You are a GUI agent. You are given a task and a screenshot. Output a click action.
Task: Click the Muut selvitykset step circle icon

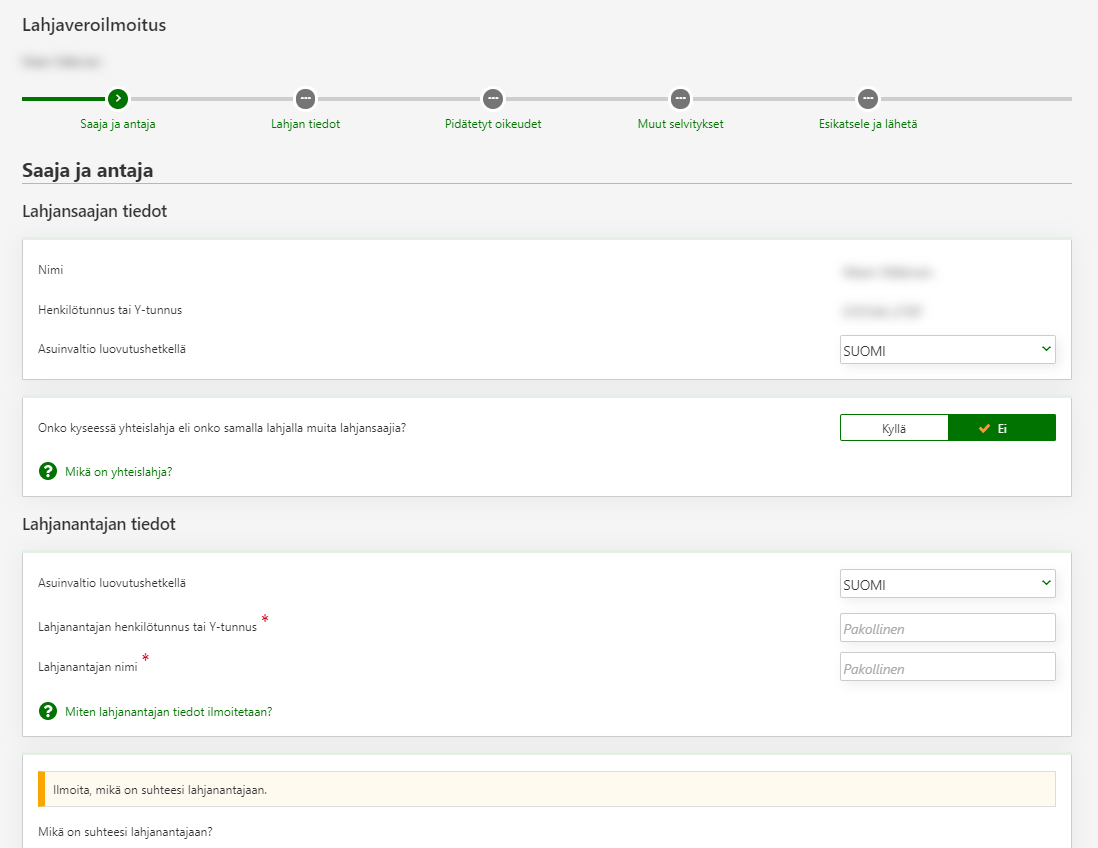click(x=680, y=98)
